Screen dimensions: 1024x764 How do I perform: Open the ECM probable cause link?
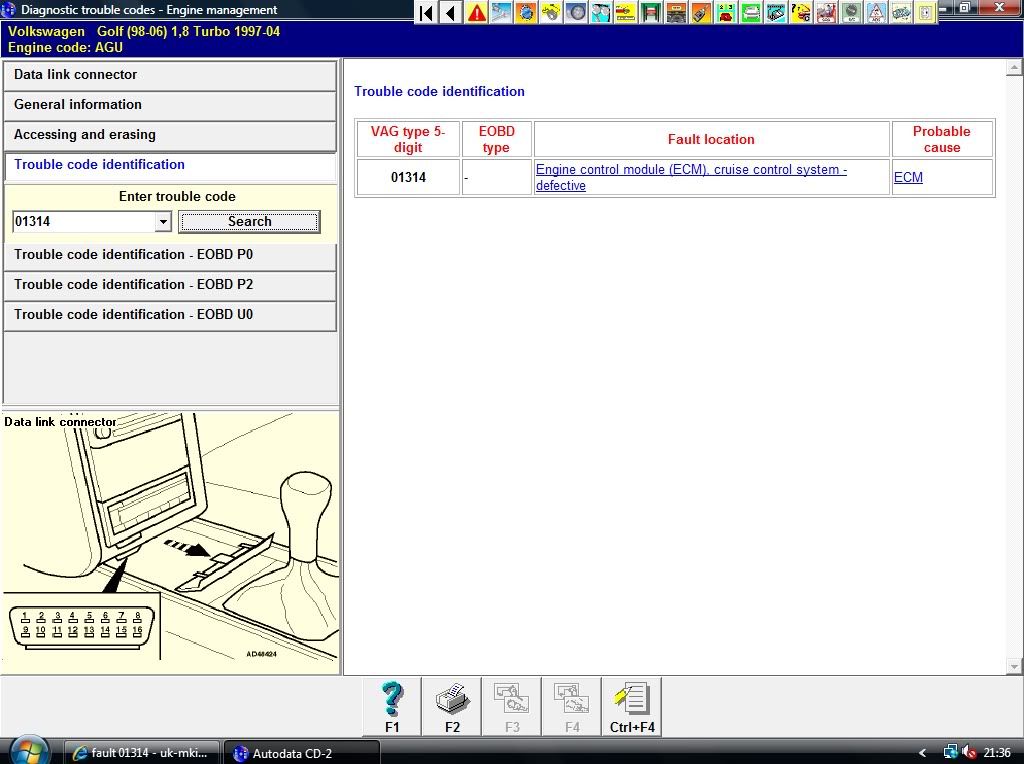[908, 178]
